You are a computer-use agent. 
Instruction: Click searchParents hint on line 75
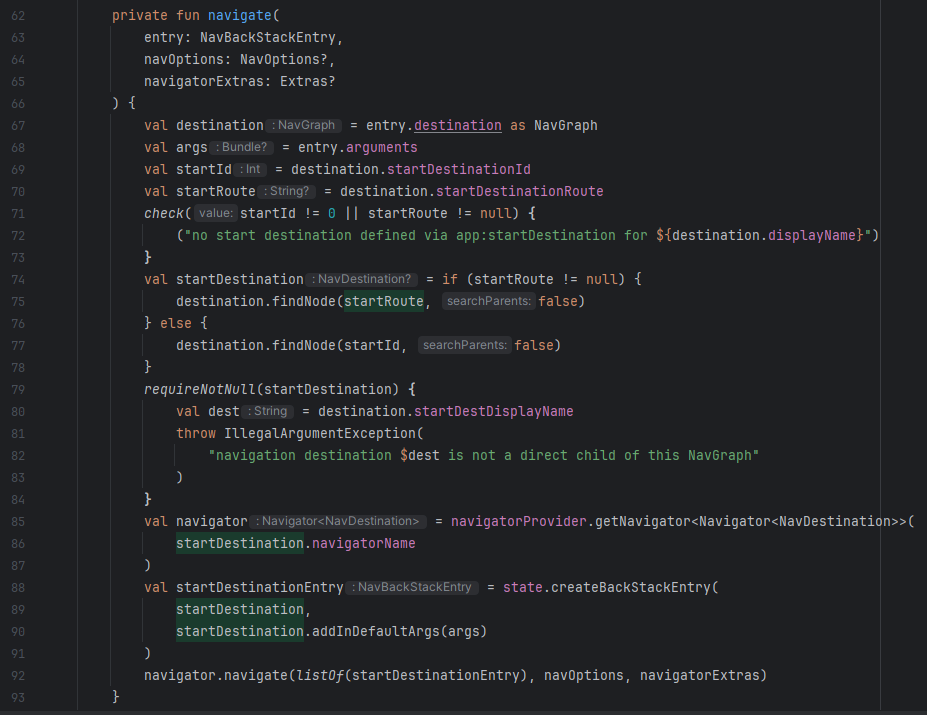coord(489,301)
